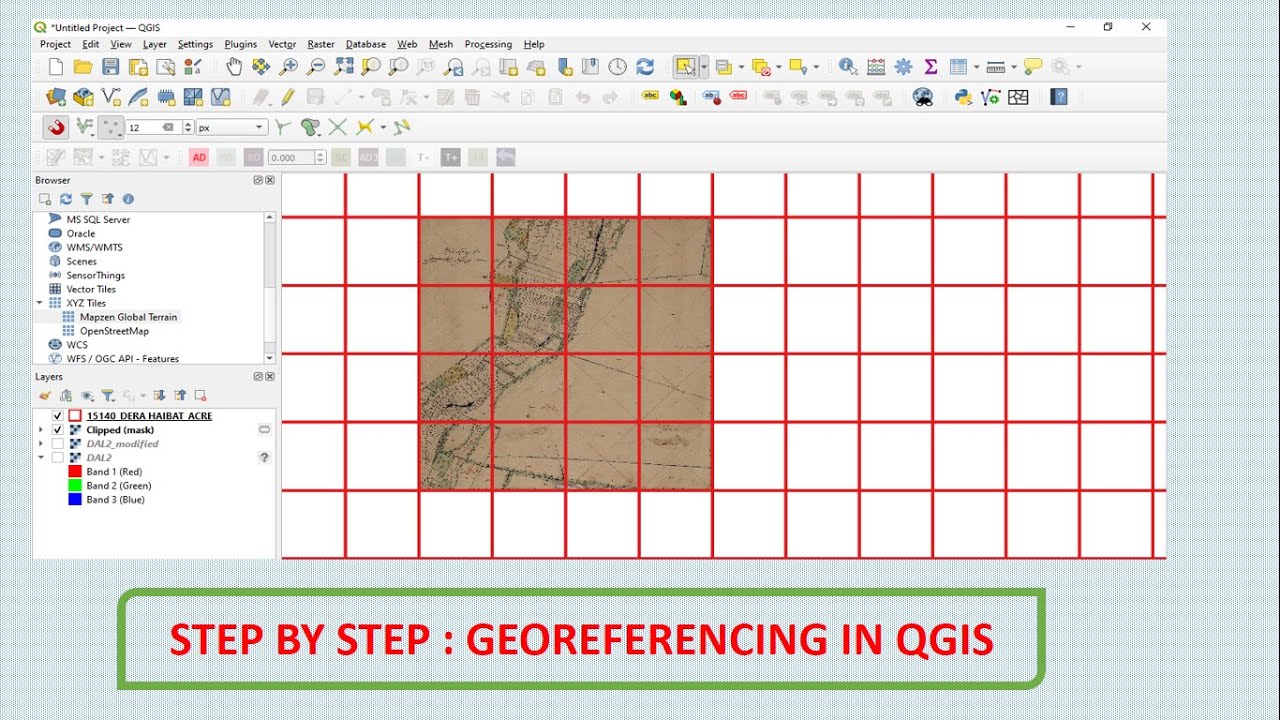This screenshot has height=720, width=1280.
Task: Open the Help book icon in the toolbar
Action: (1060, 97)
